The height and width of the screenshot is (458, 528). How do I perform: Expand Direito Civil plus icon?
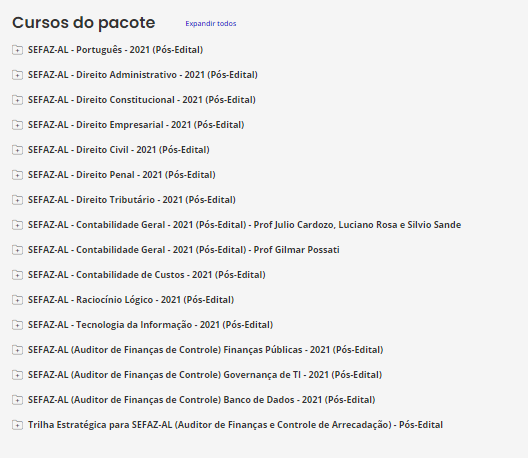click(17, 150)
